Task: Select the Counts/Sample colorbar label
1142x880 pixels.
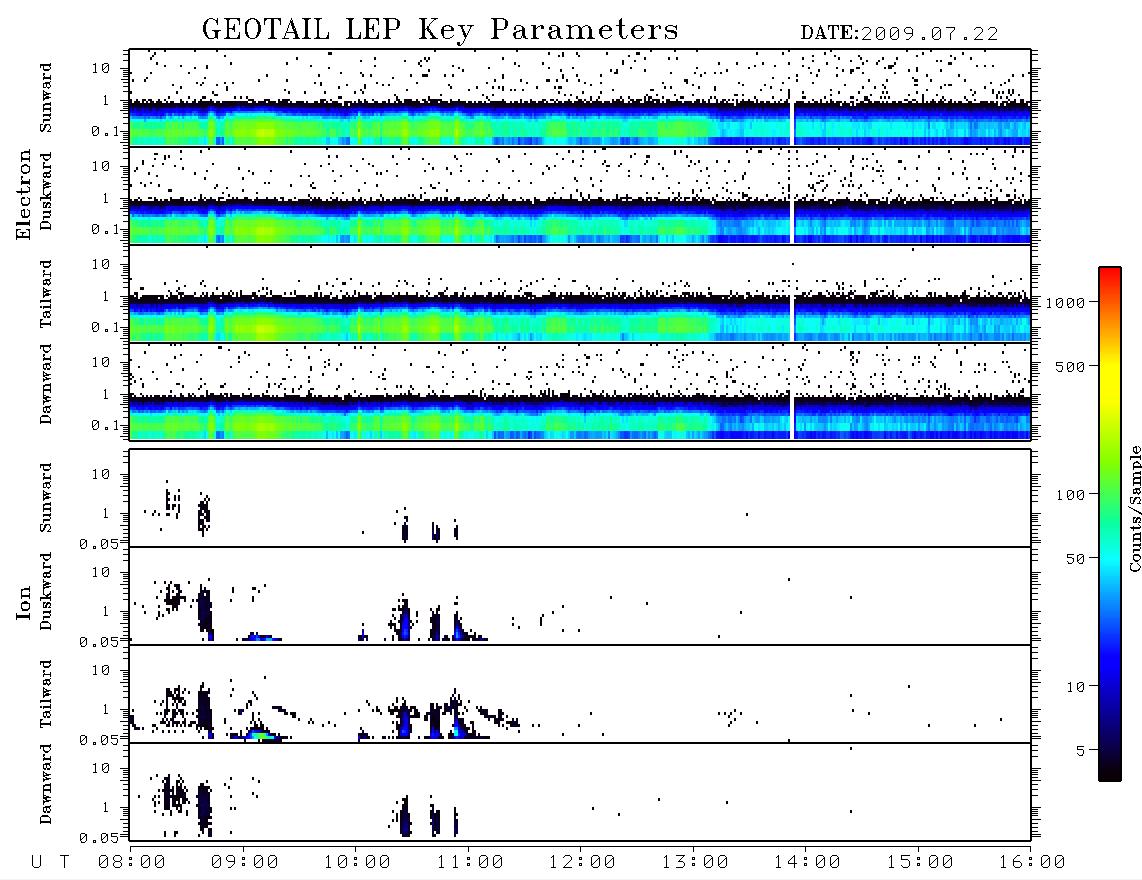Action: click(x=1134, y=509)
